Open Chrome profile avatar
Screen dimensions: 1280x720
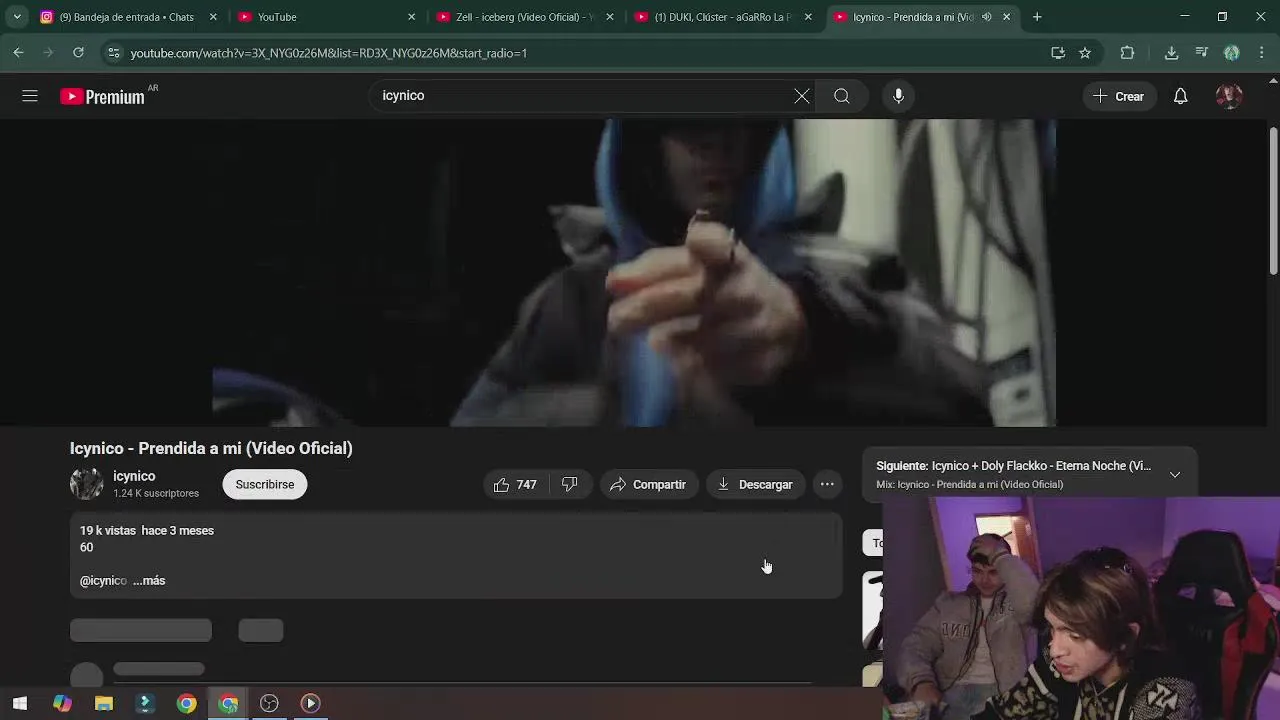[x=1232, y=53]
